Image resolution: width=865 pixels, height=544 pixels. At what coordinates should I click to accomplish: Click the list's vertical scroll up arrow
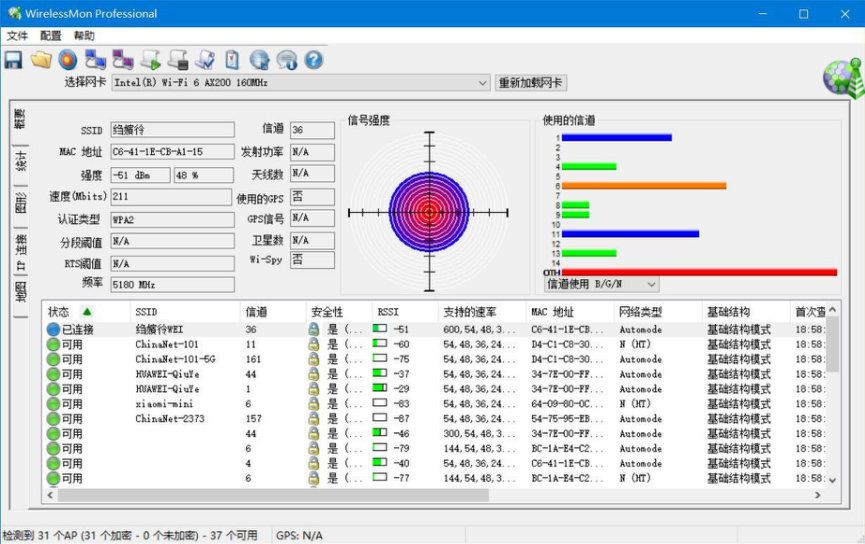pos(832,310)
